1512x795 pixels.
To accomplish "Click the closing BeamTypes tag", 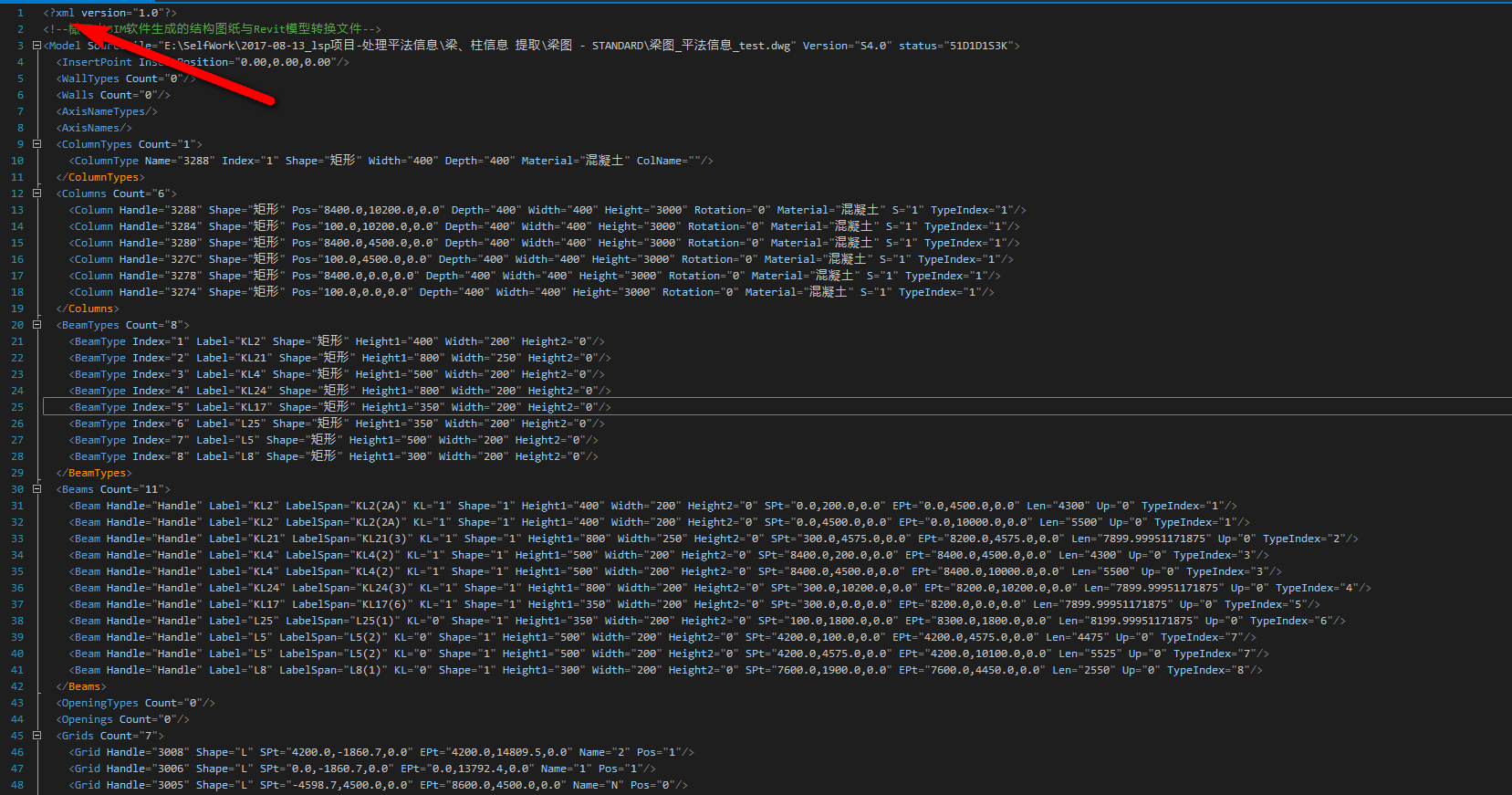I will [94, 473].
